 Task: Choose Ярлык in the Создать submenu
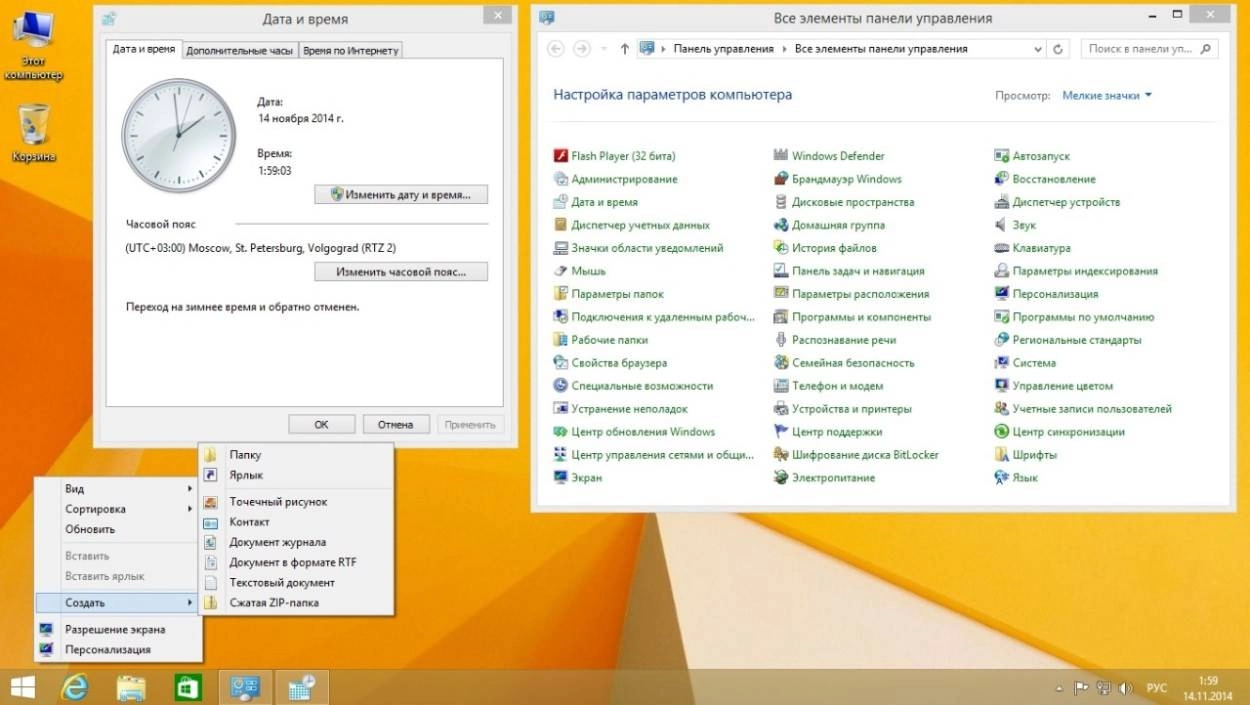click(296, 475)
